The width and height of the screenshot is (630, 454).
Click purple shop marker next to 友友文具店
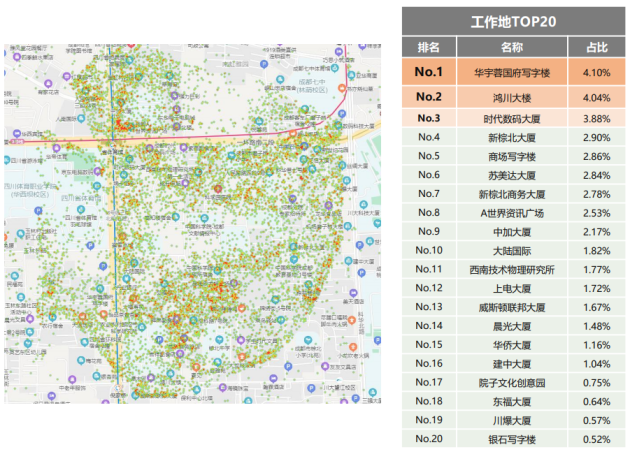[325, 366]
